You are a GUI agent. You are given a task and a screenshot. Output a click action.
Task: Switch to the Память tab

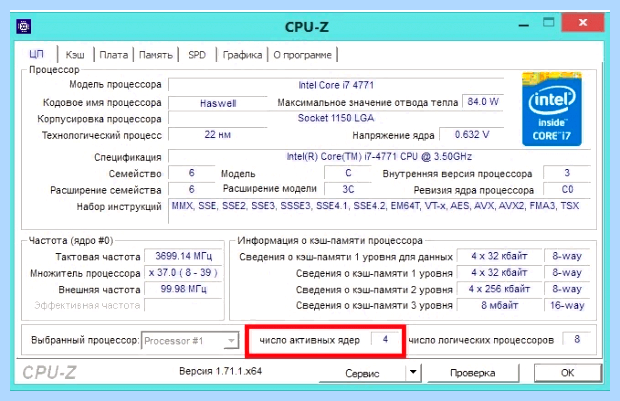coord(156,55)
